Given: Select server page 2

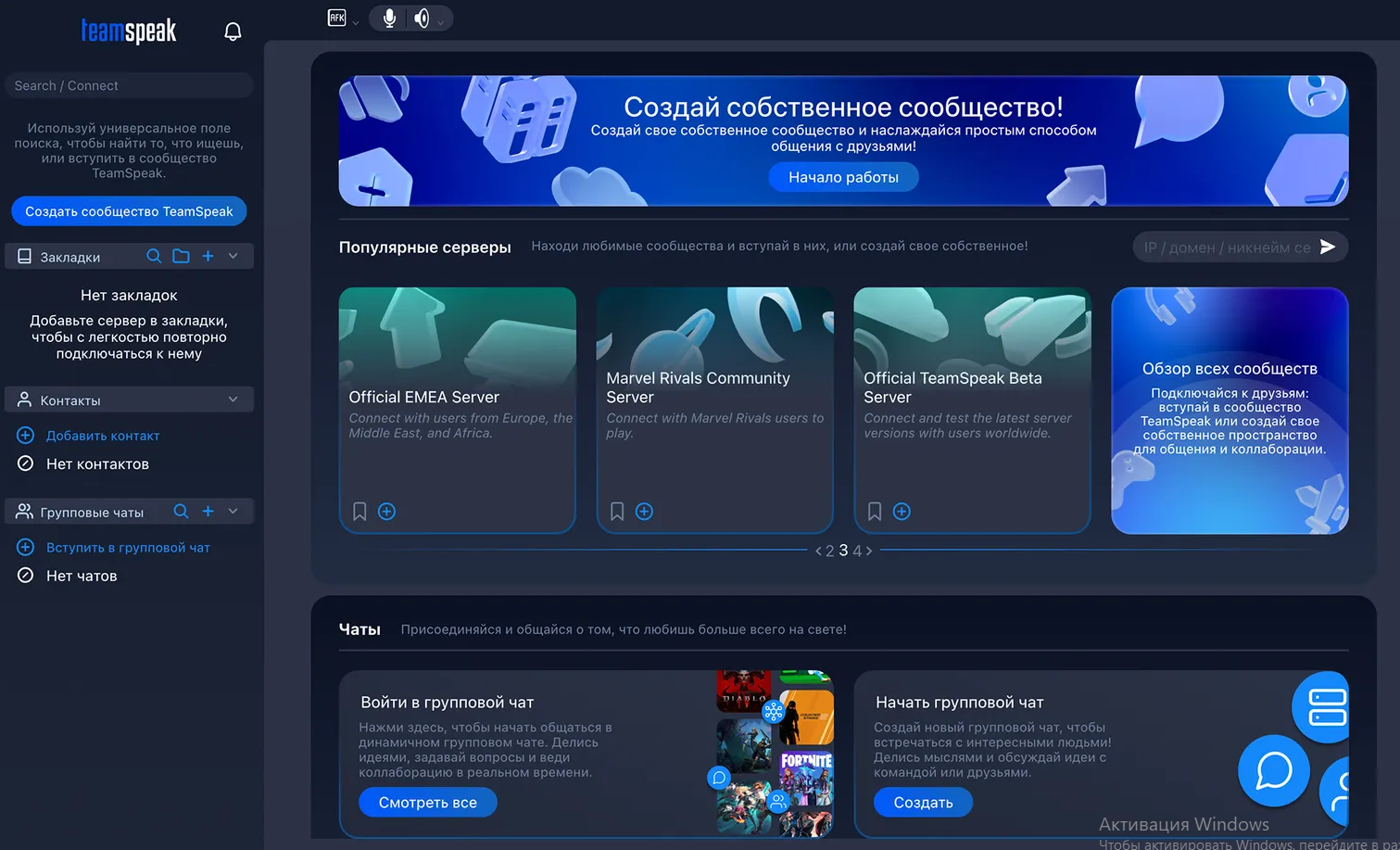Looking at the screenshot, I should click(830, 551).
